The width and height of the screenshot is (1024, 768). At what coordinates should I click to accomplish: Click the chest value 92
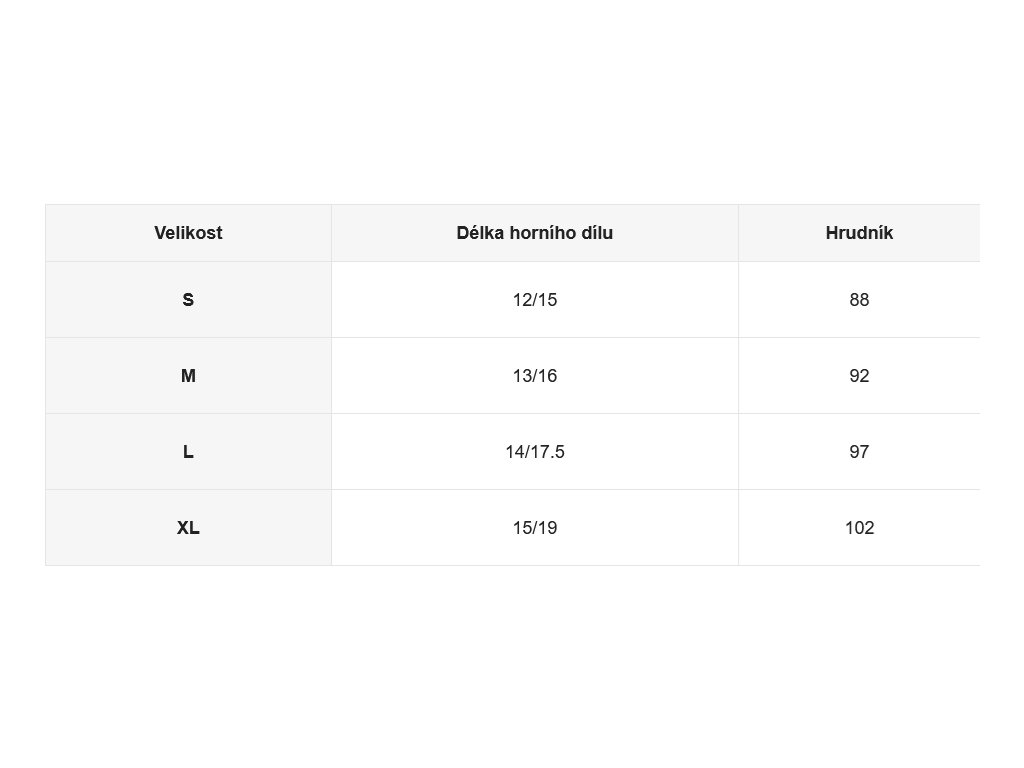859,376
